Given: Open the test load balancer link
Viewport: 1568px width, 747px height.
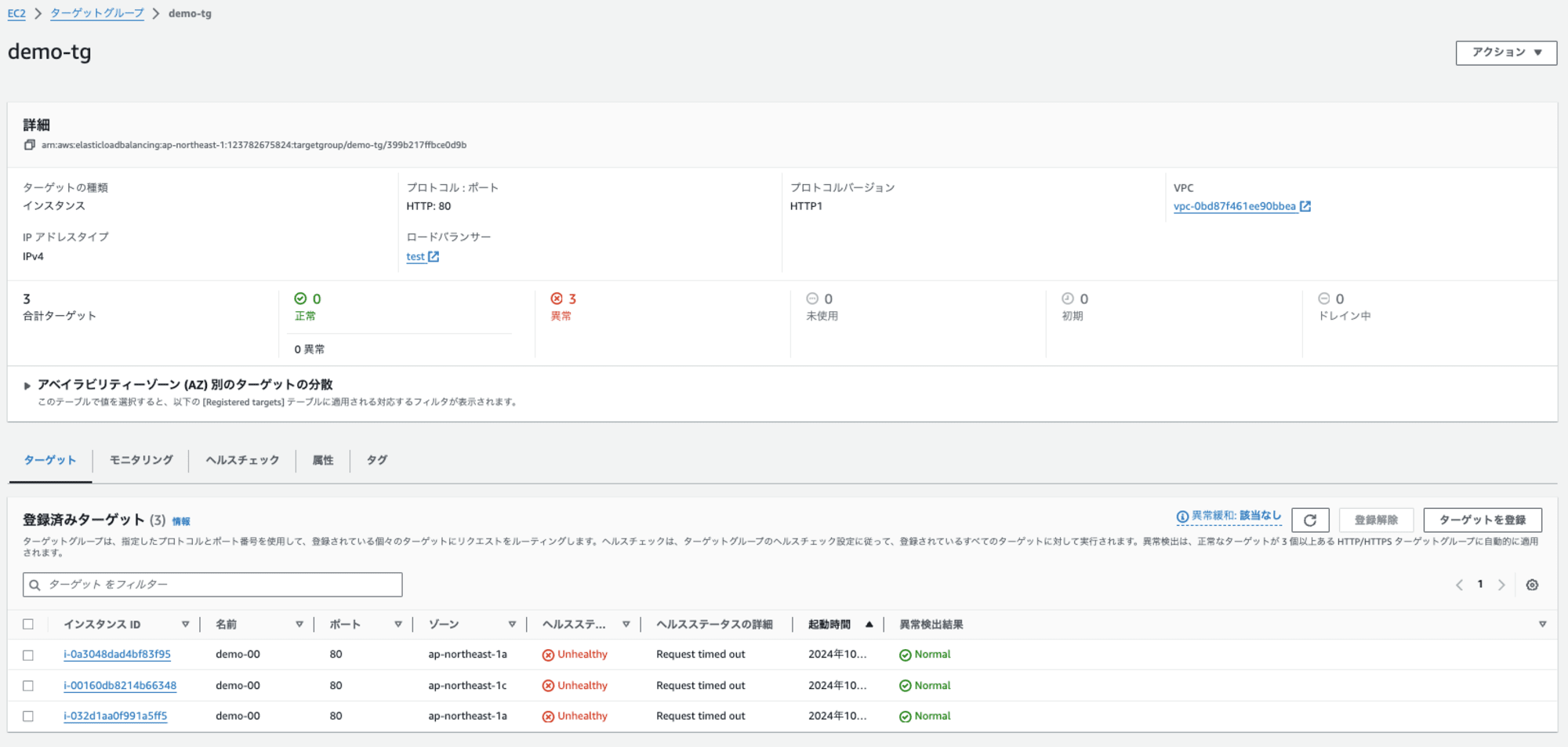Looking at the screenshot, I should point(416,256).
